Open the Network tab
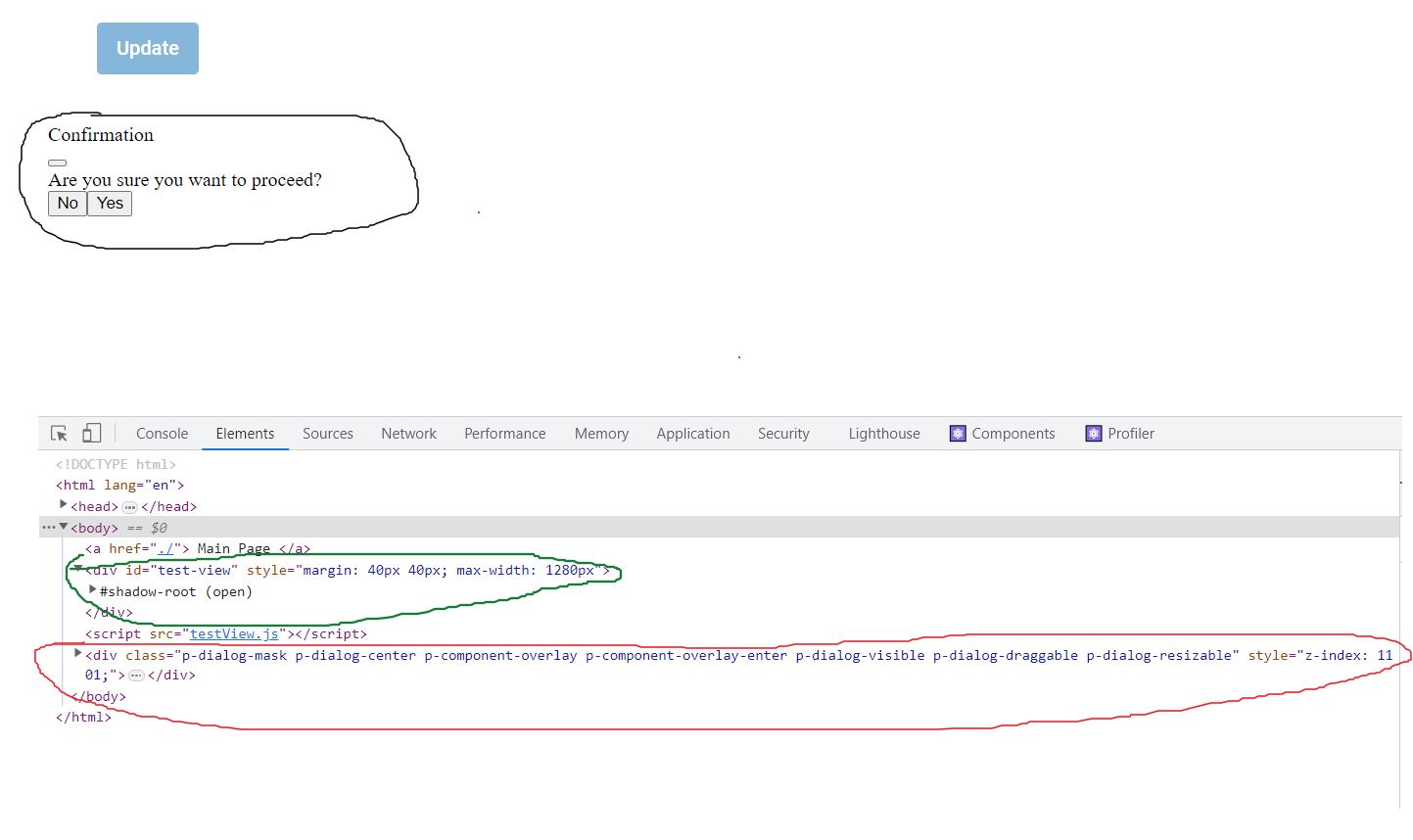Viewport: 1413px width, 840px height. point(408,433)
